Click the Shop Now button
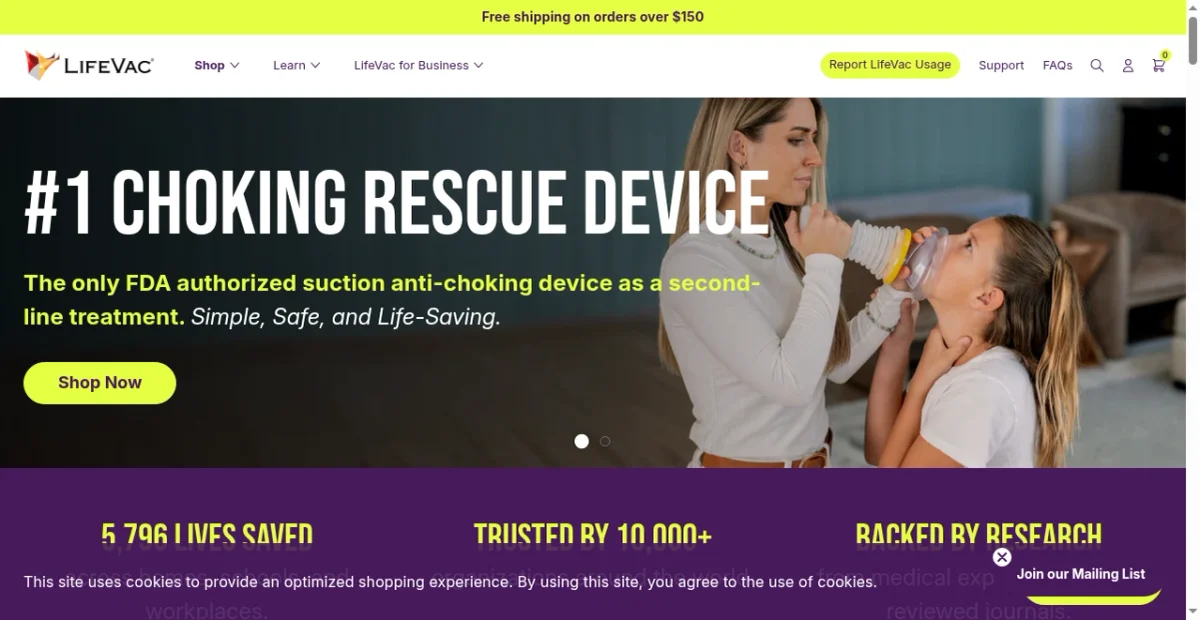Image resolution: width=1200 pixels, height=620 pixels. tap(100, 383)
